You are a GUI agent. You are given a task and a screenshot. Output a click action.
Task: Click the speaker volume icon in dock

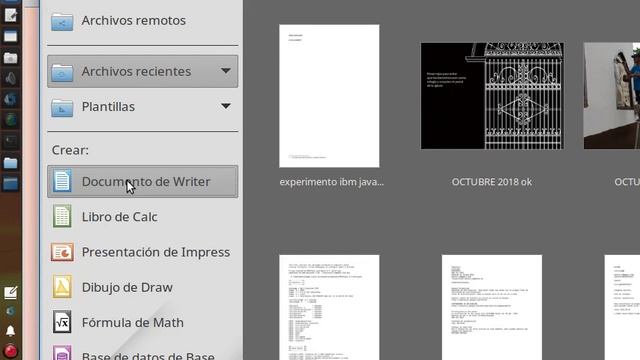tap(11, 78)
